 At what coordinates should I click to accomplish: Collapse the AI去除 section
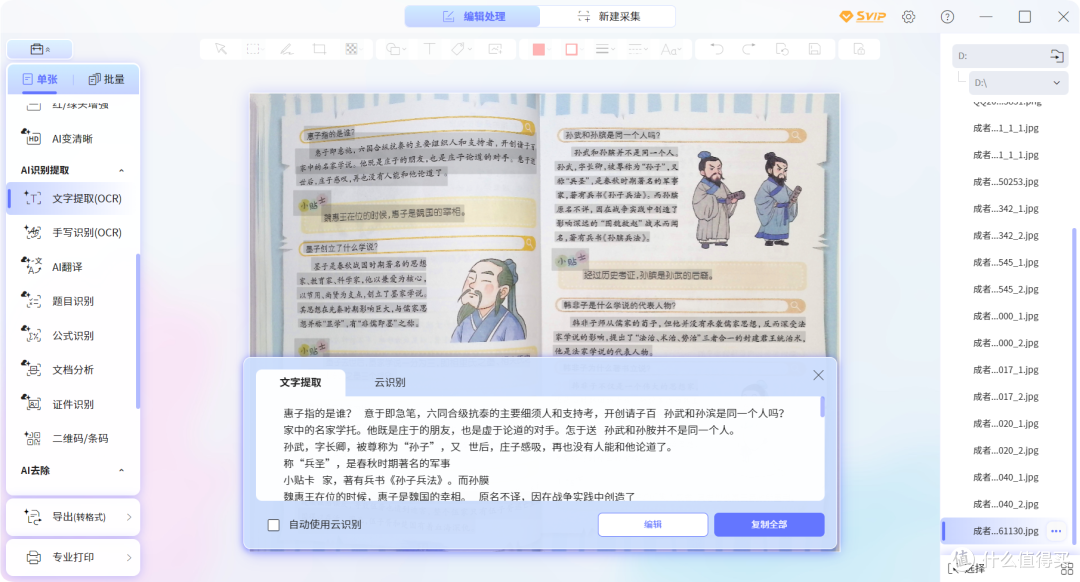click(121, 470)
